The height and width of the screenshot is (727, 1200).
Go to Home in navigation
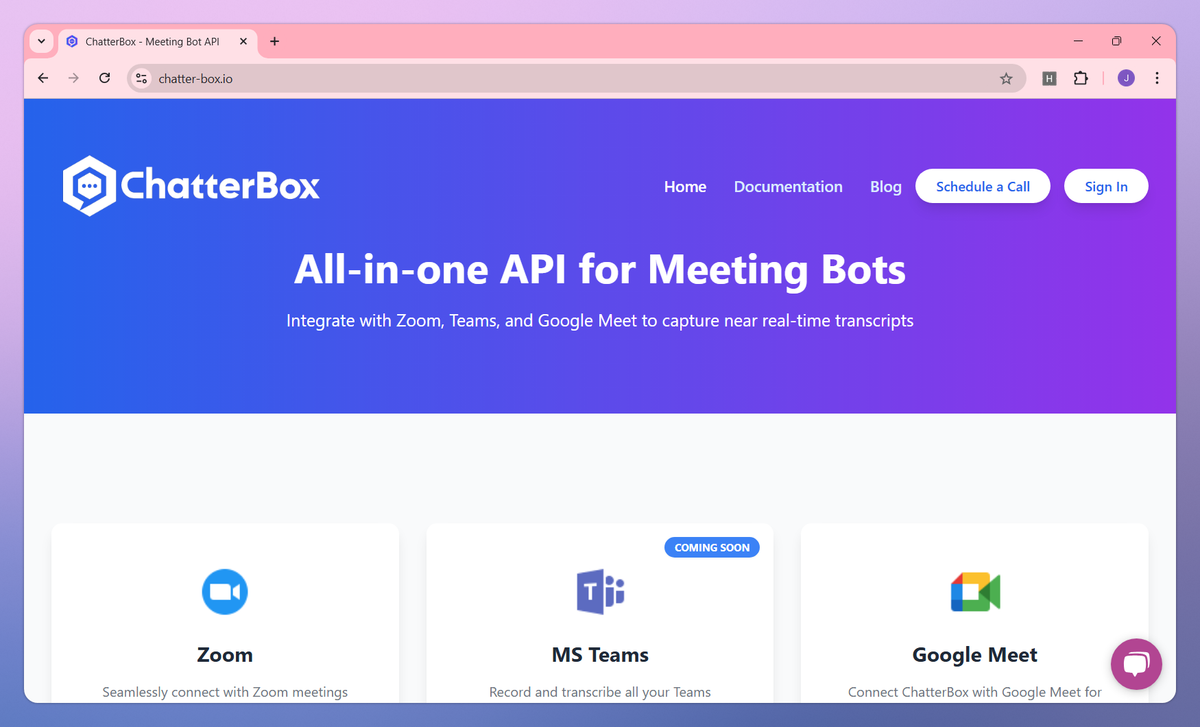click(x=685, y=187)
